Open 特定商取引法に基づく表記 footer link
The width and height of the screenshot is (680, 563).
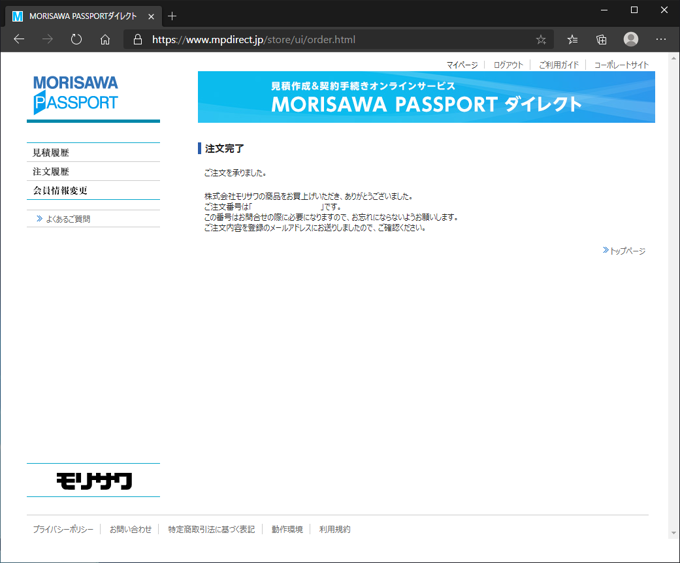[x=212, y=529]
